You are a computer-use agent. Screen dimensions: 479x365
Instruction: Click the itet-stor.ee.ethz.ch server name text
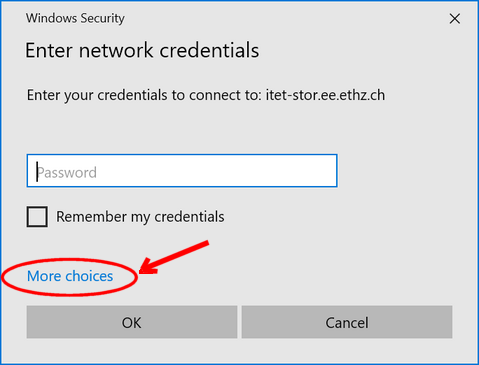pyautogui.click(x=325, y=95)
